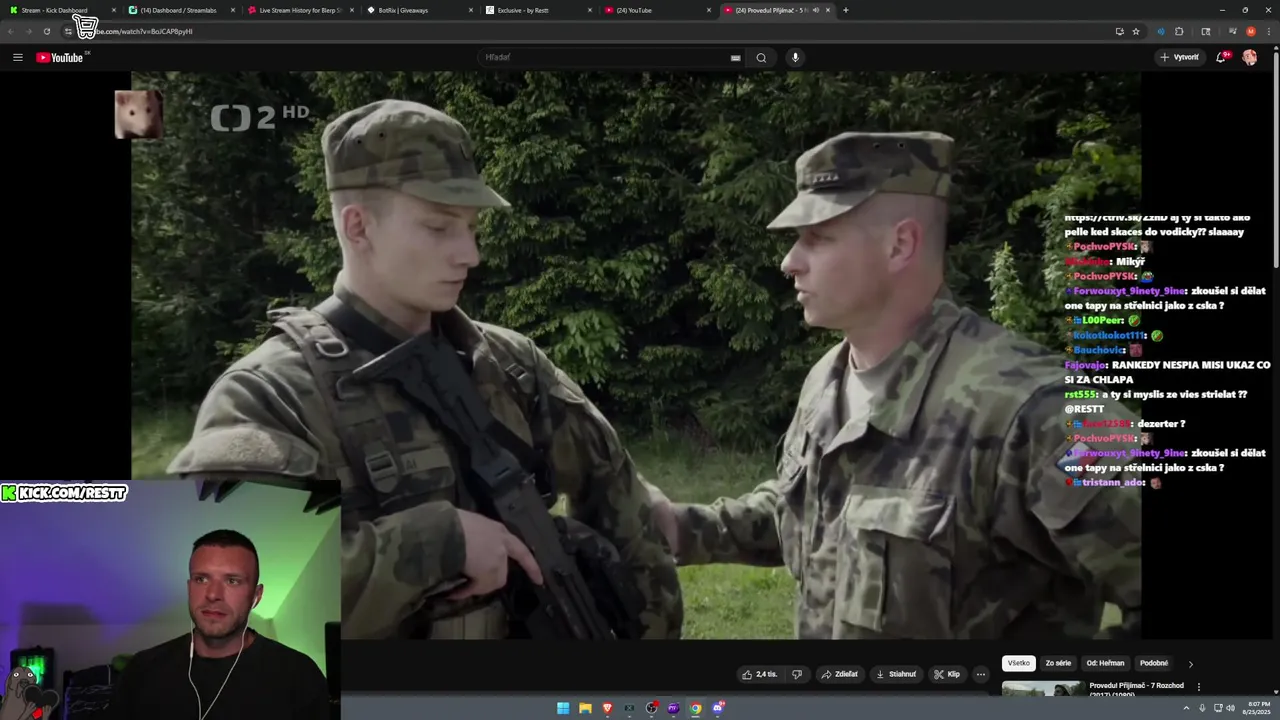1280x720 pixels.
Task: Select the Podobné filter chip
Action: pos(1154,663)
